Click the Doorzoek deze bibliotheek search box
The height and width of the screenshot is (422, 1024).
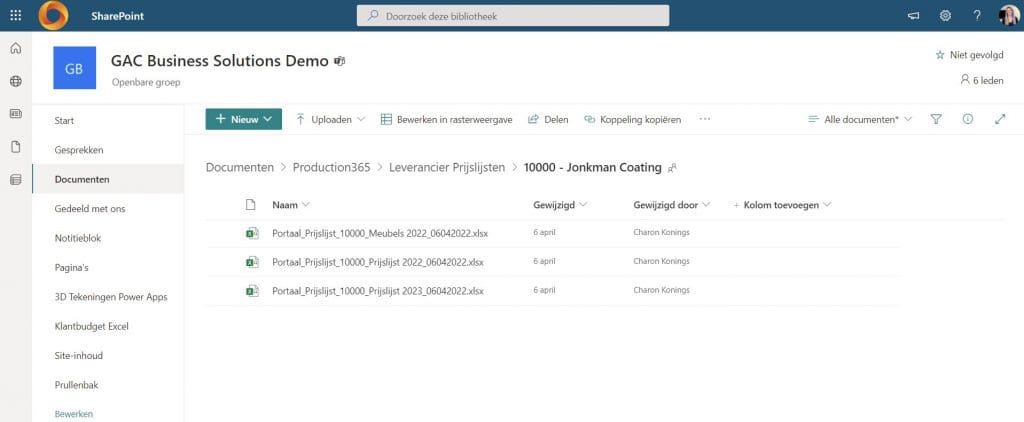click(x=513, y=16)
